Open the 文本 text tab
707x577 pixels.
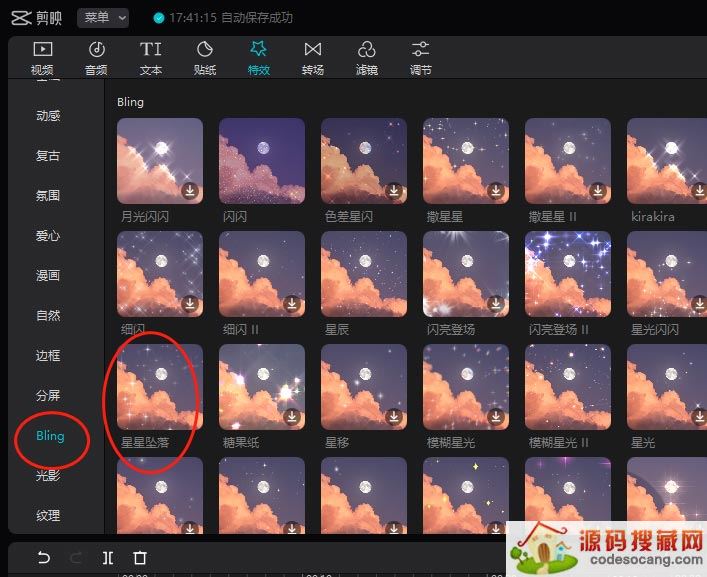coord(151,58)
